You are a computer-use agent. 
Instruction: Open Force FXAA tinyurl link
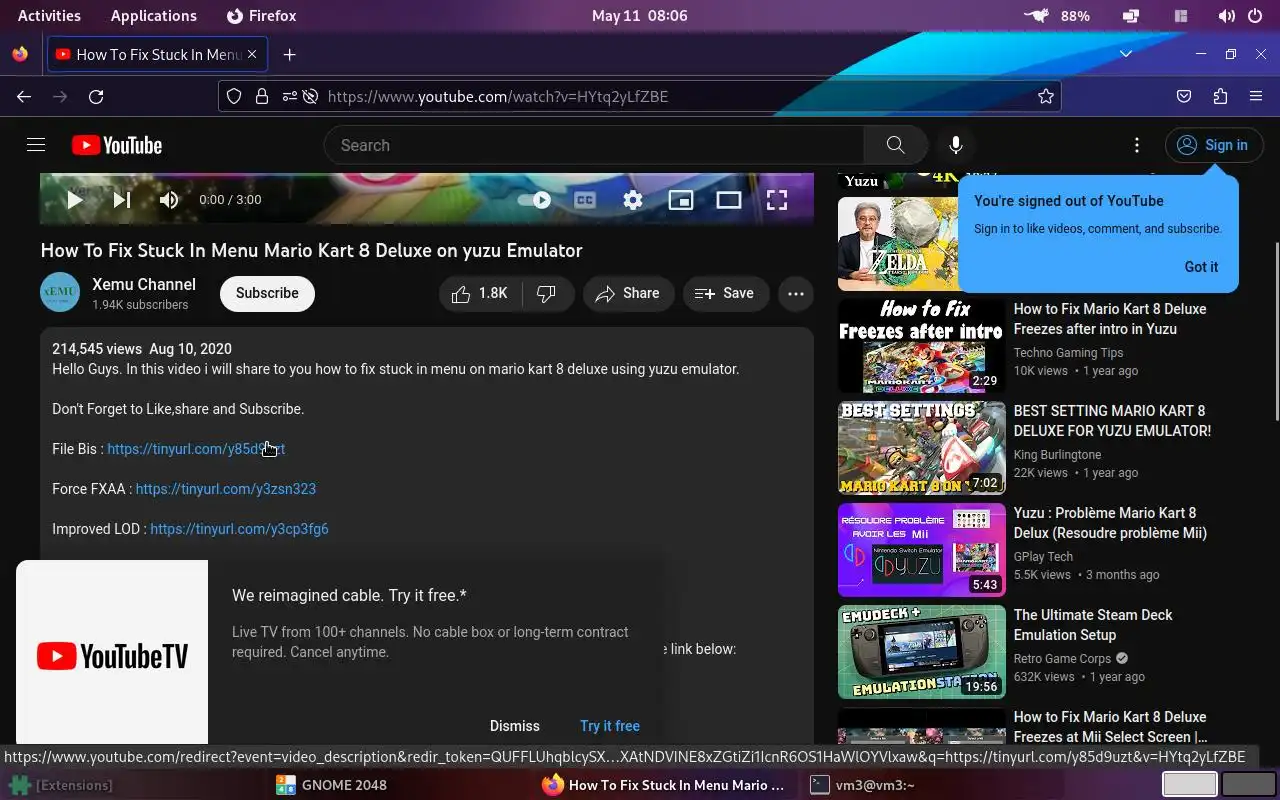(226, 489)
